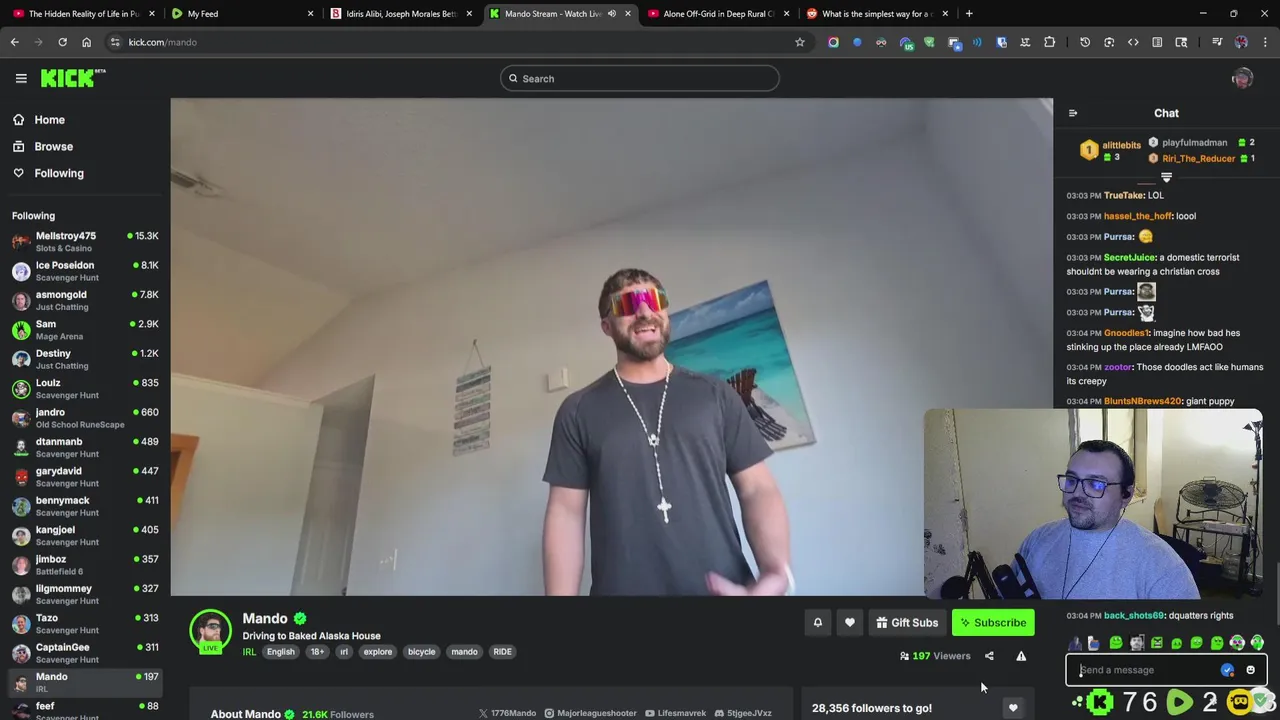View site information icon in address bar
This screenshot has height=720, width=1280.
115,42
